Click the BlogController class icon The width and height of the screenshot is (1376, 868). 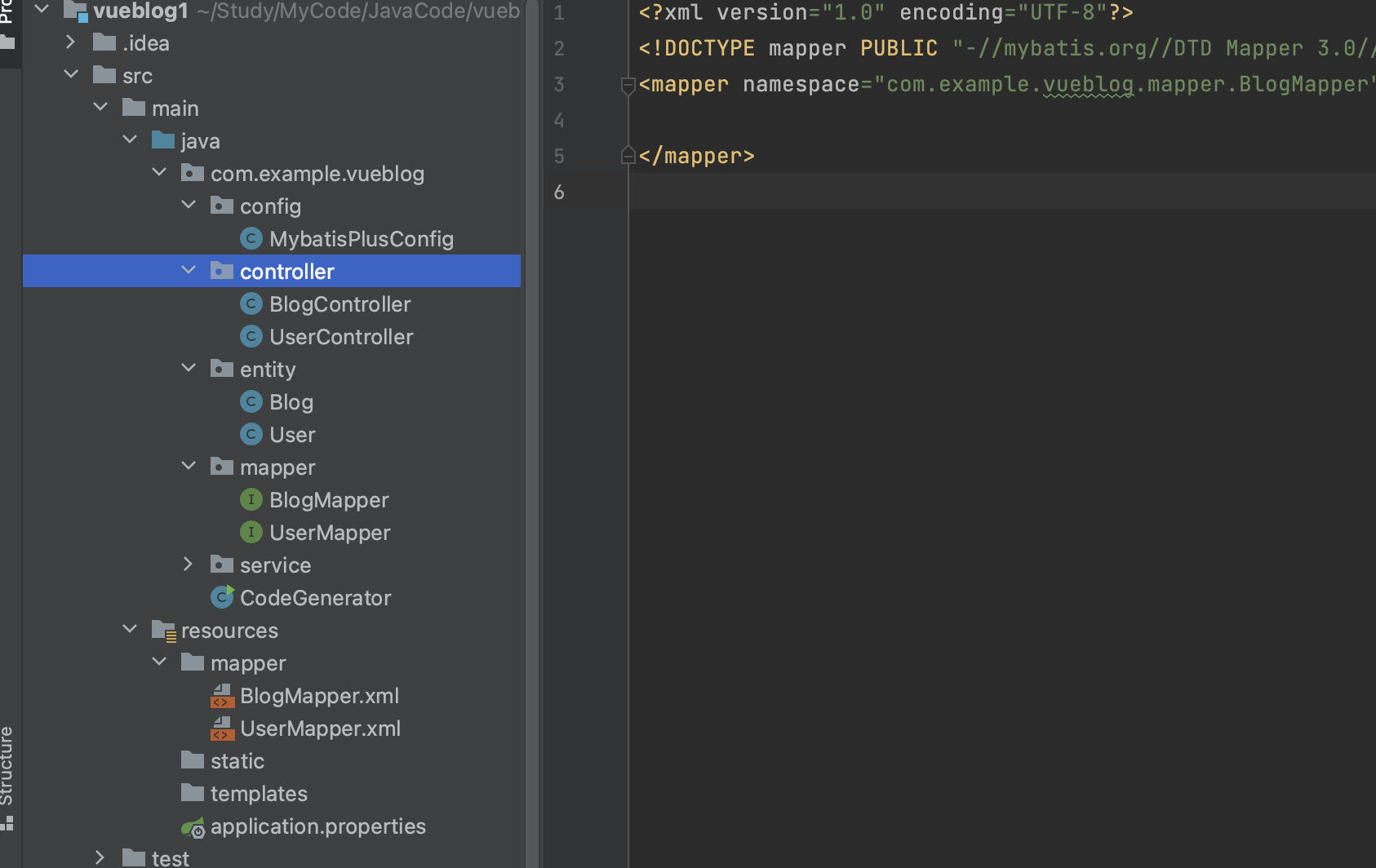click(251, 304)
